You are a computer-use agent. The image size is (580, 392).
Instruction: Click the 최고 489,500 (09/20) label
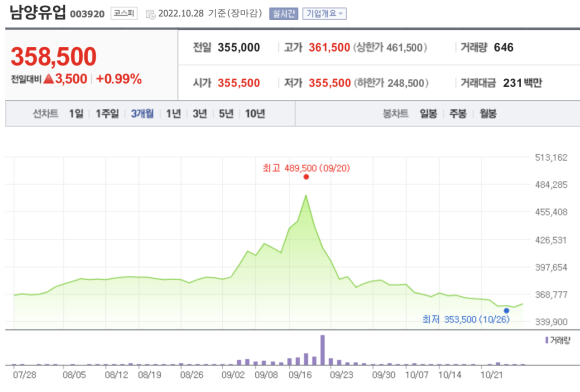coord(306,168)
